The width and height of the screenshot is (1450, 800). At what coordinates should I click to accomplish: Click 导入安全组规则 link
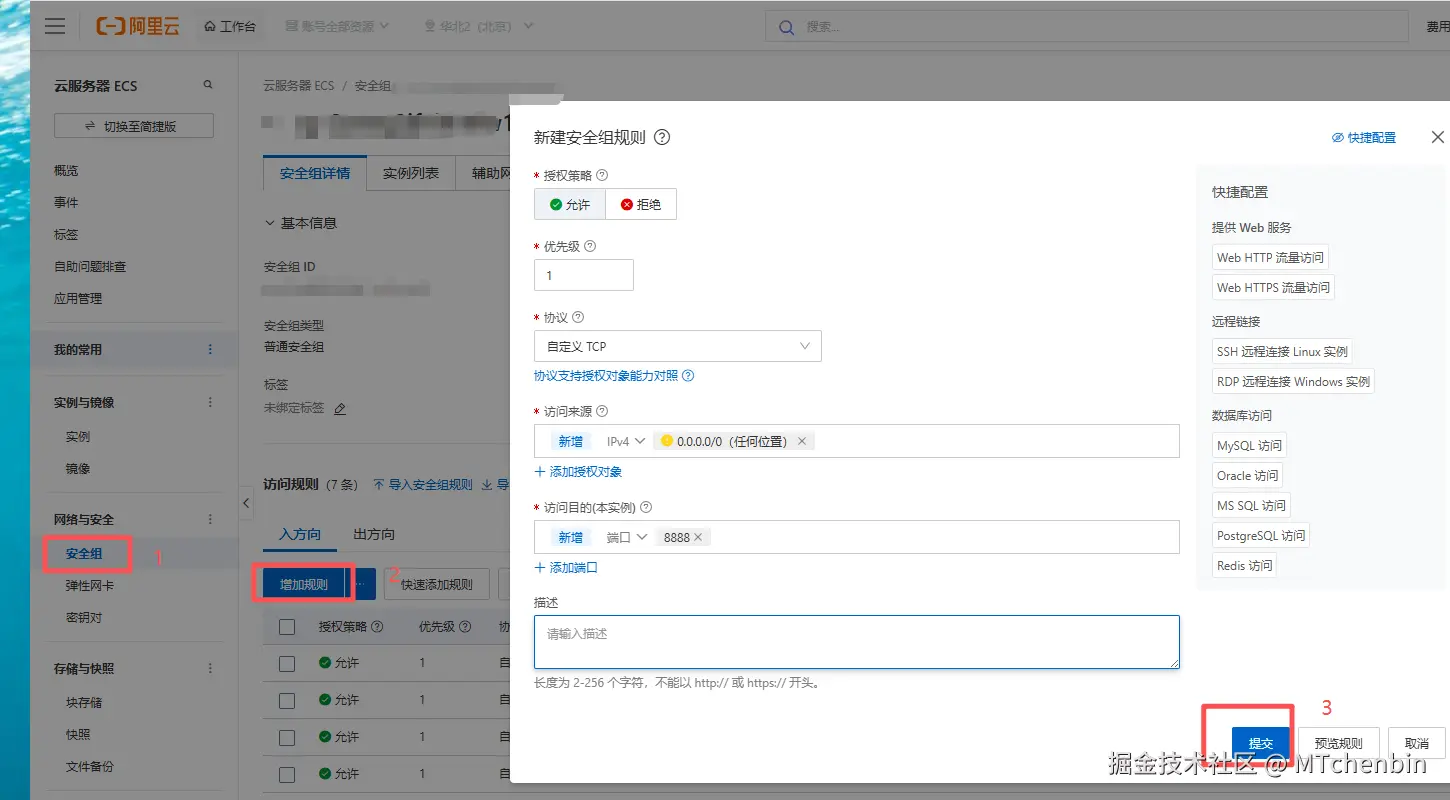click(423, 485)
